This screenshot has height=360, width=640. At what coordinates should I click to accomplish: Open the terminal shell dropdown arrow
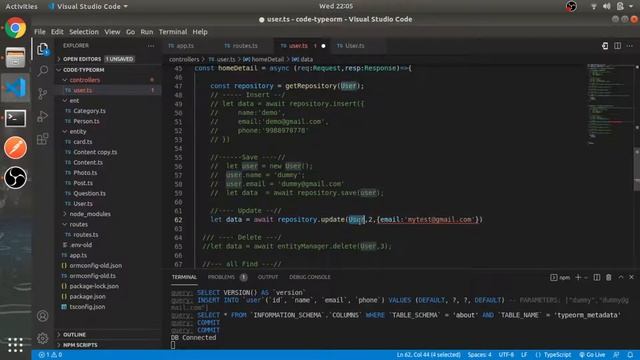(x=586, y=278)
